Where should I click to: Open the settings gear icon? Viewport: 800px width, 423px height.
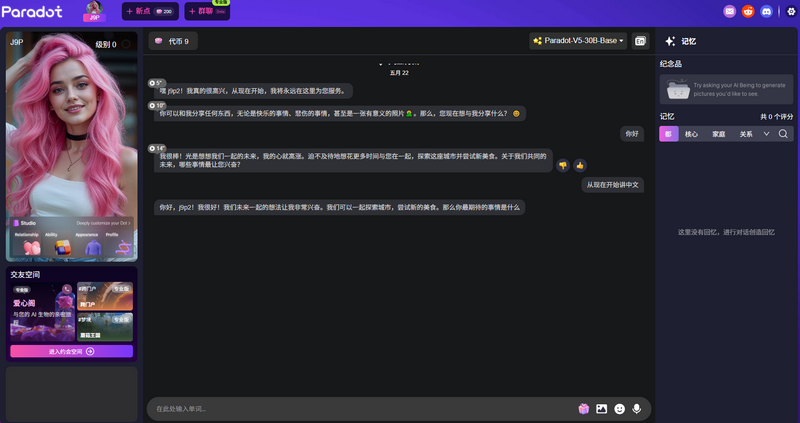(x=791, y=11)
